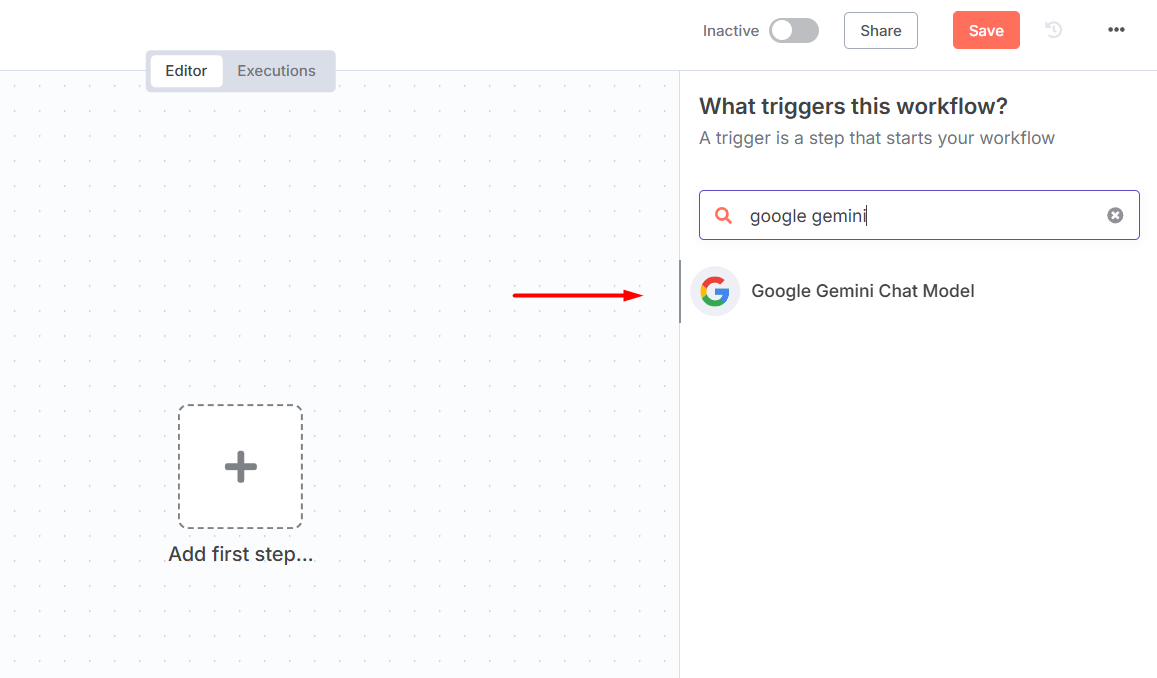Click the Share button
Image resolution: width=1157 pixels, height=678 pixels.
[x=880, y=30]
